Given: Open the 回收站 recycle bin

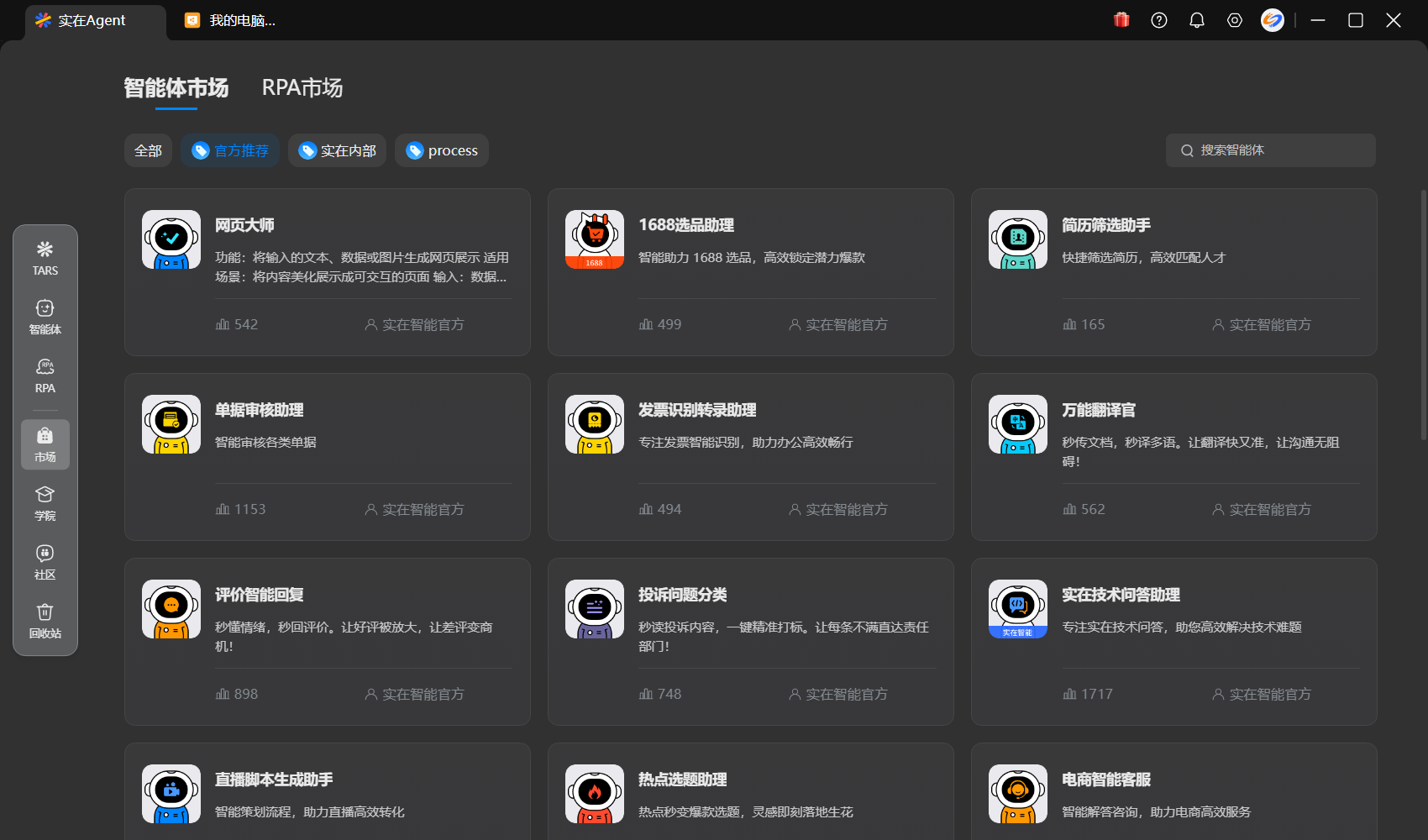Looking at the screenshot, I should coord(45,621).
